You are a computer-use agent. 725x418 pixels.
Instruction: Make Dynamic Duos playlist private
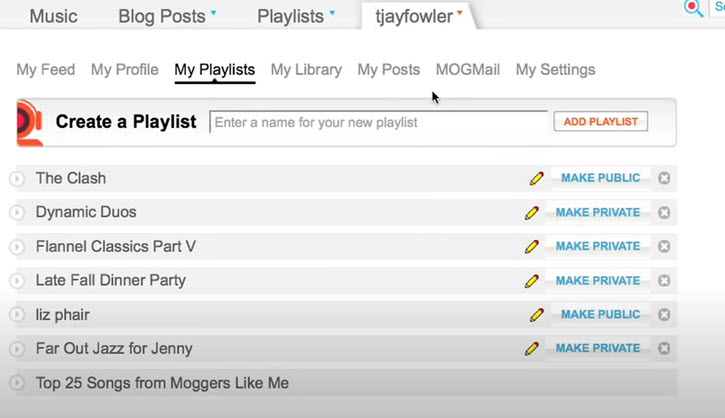pos(598,212)
